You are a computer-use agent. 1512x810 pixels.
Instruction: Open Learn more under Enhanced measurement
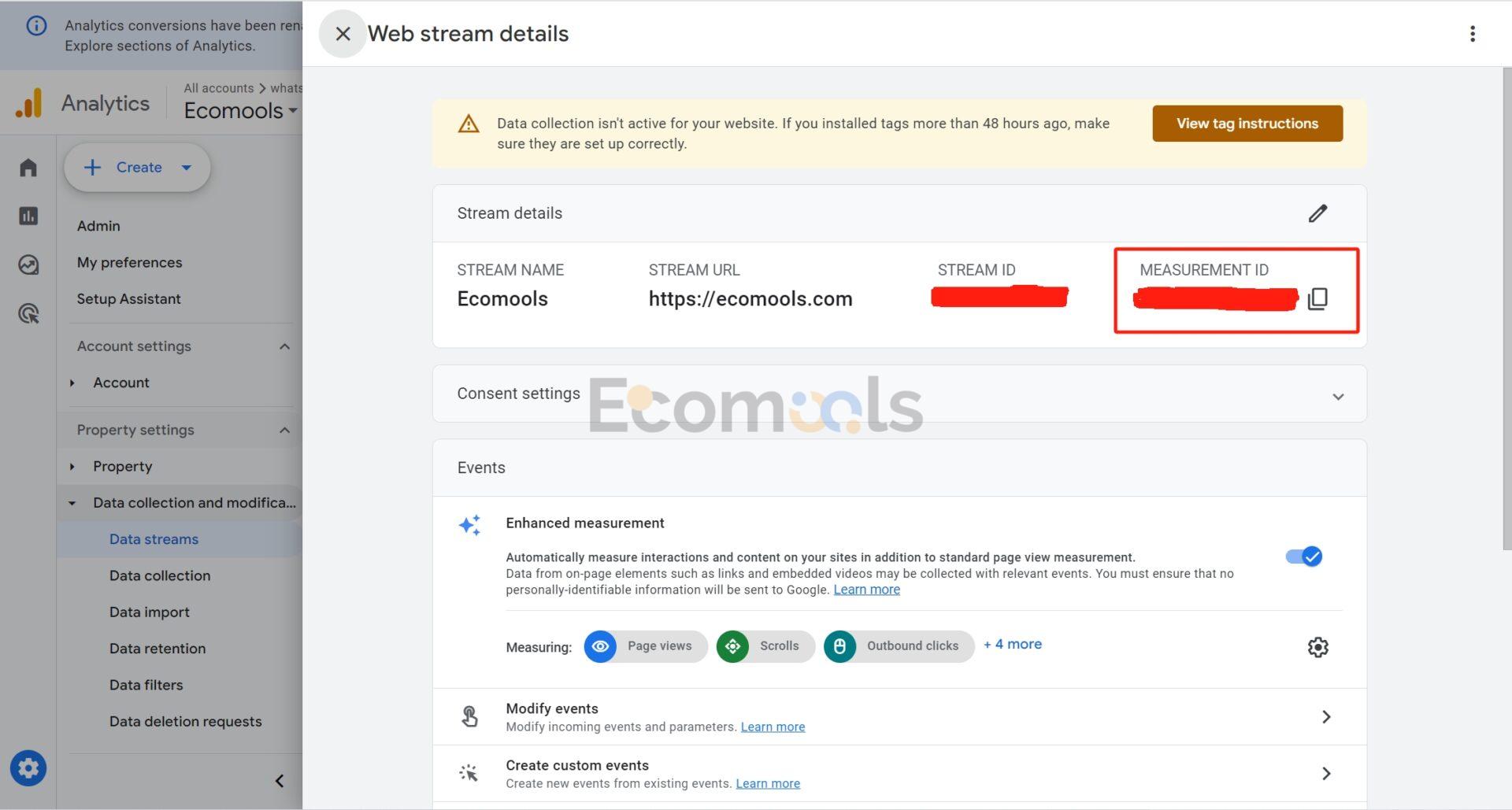[866, 590]
